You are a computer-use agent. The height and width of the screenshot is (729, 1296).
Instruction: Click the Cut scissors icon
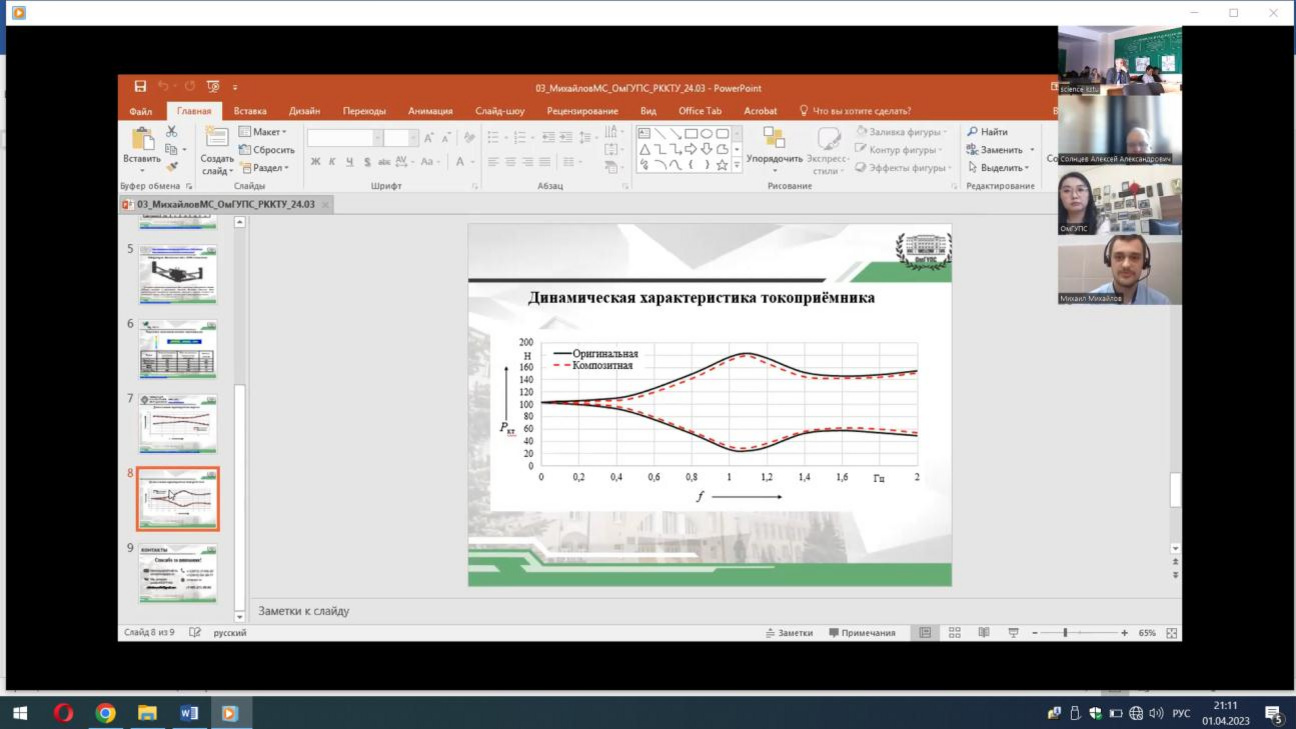(171, 132)
